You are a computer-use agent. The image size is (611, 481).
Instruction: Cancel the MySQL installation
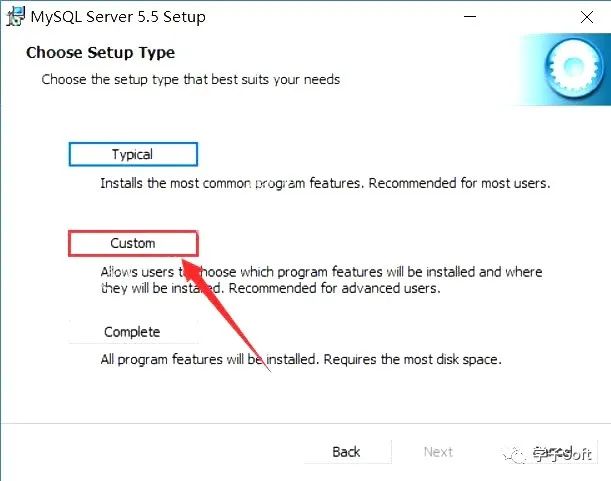point(552,452)
